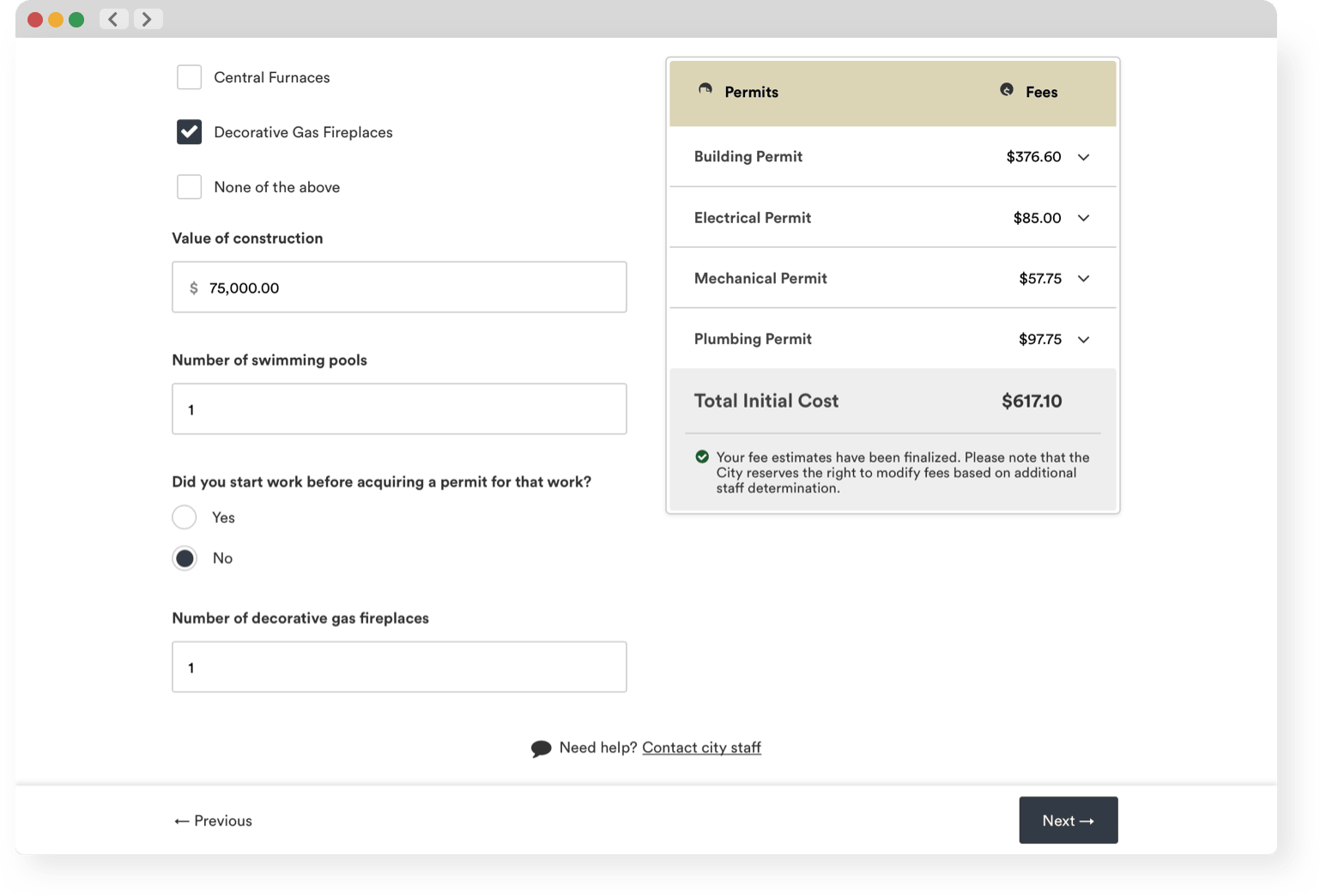Click the dollar sign in value field
This screenshot has width=1320, height=896.
(194, 288)
